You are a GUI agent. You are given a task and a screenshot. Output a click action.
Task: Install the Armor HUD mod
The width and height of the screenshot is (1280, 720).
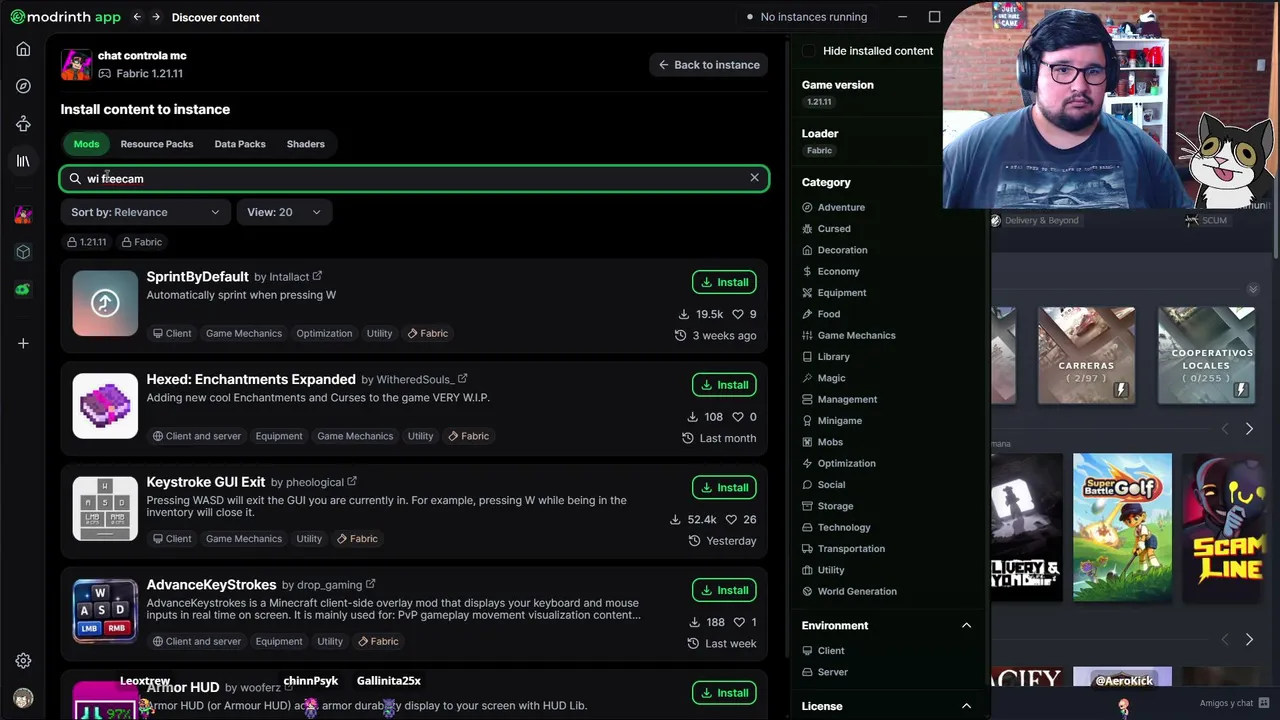(x=724, y=693)
